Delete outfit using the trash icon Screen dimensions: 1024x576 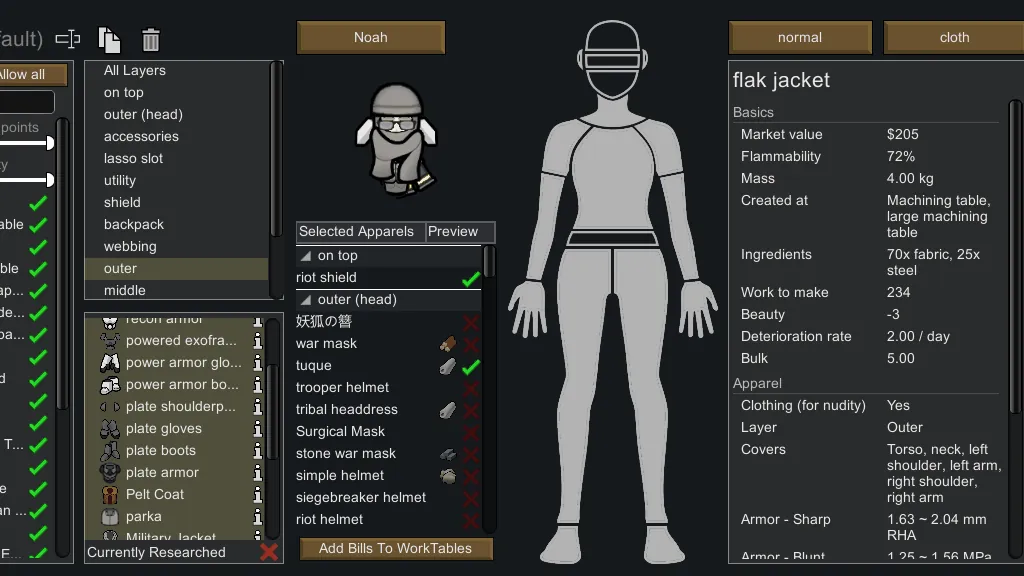coord(151,39)
